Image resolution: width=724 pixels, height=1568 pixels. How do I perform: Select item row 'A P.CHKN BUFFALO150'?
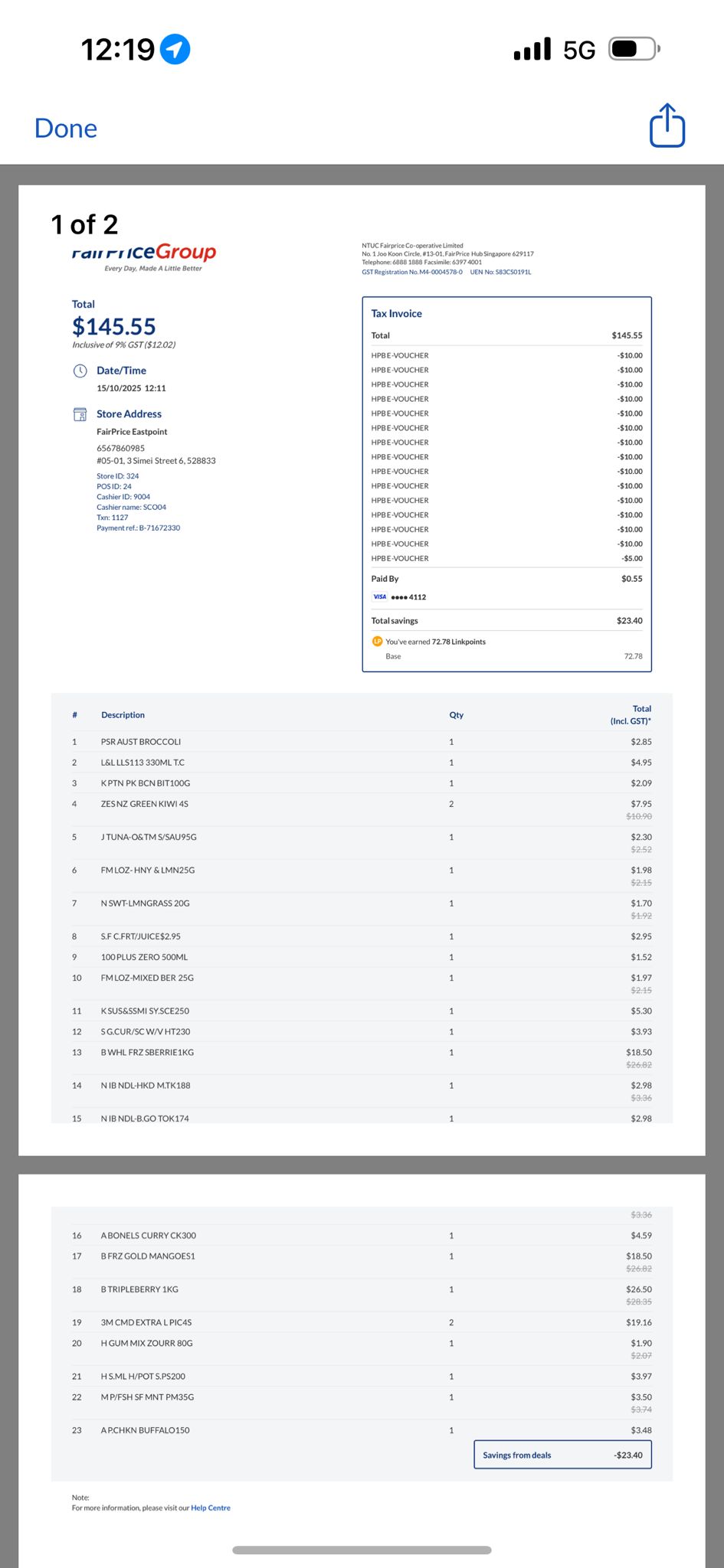[362, 1430]
